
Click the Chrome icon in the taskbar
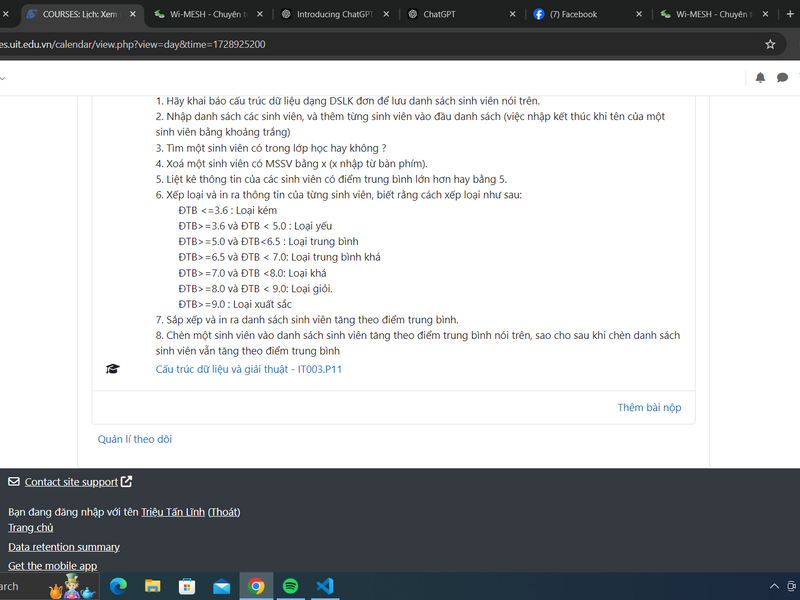[256, 586]
